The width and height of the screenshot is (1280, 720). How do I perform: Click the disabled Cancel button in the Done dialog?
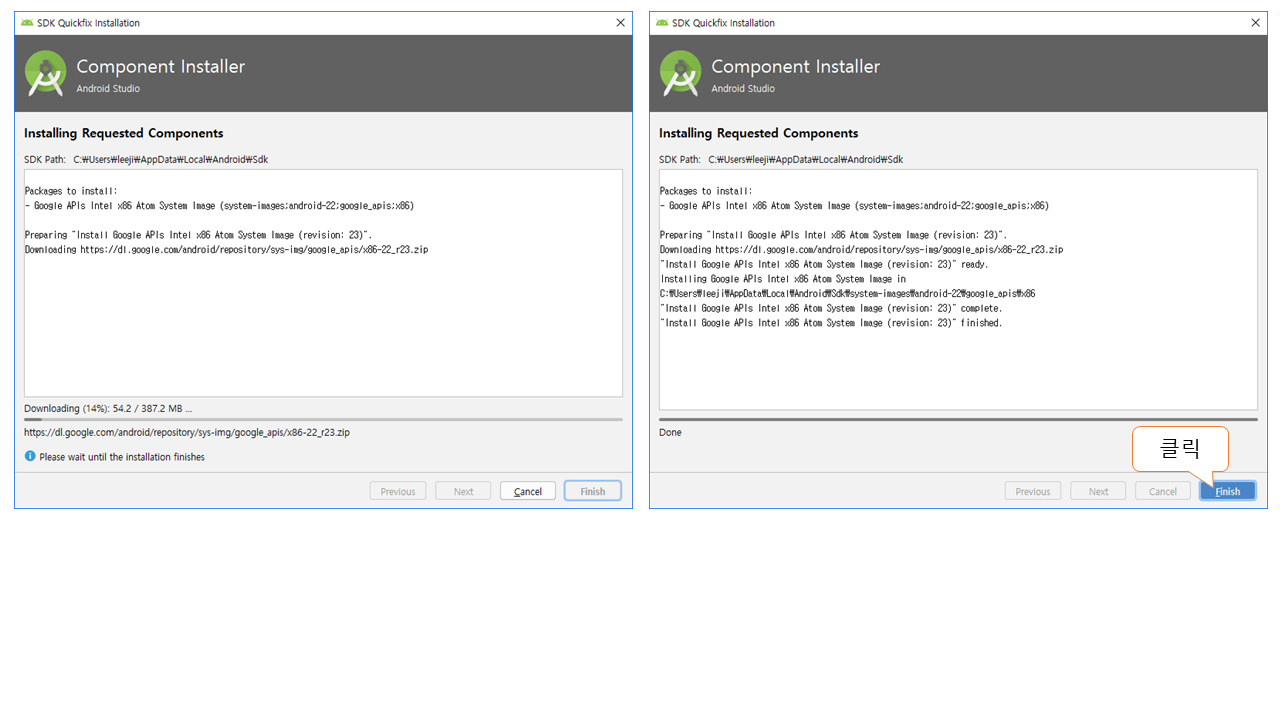click(x=1162, y=491)
